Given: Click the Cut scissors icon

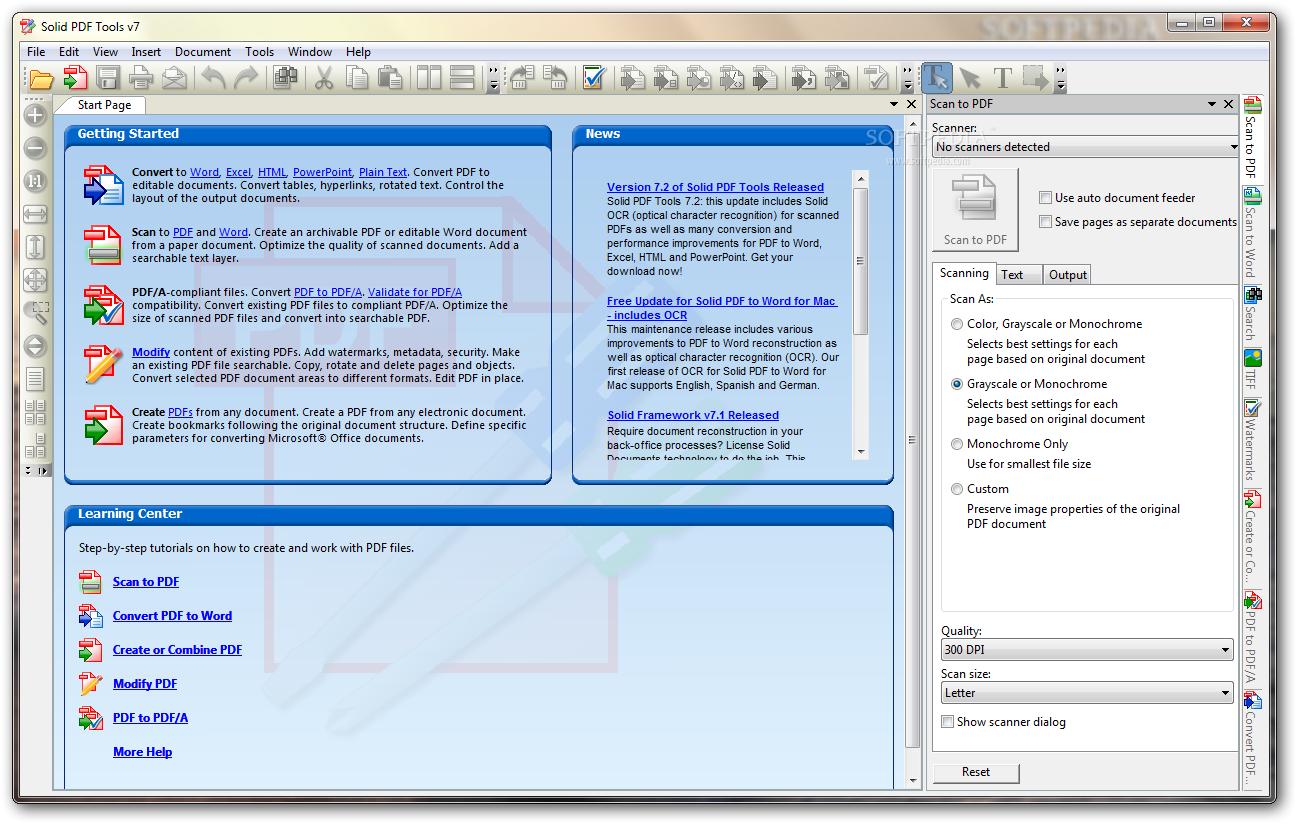Looking at the screenshot, I should point(324,78).
